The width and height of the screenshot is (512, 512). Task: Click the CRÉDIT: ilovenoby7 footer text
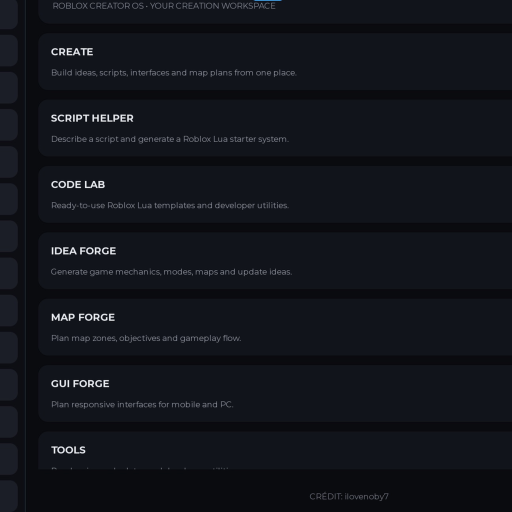point(349,497)
